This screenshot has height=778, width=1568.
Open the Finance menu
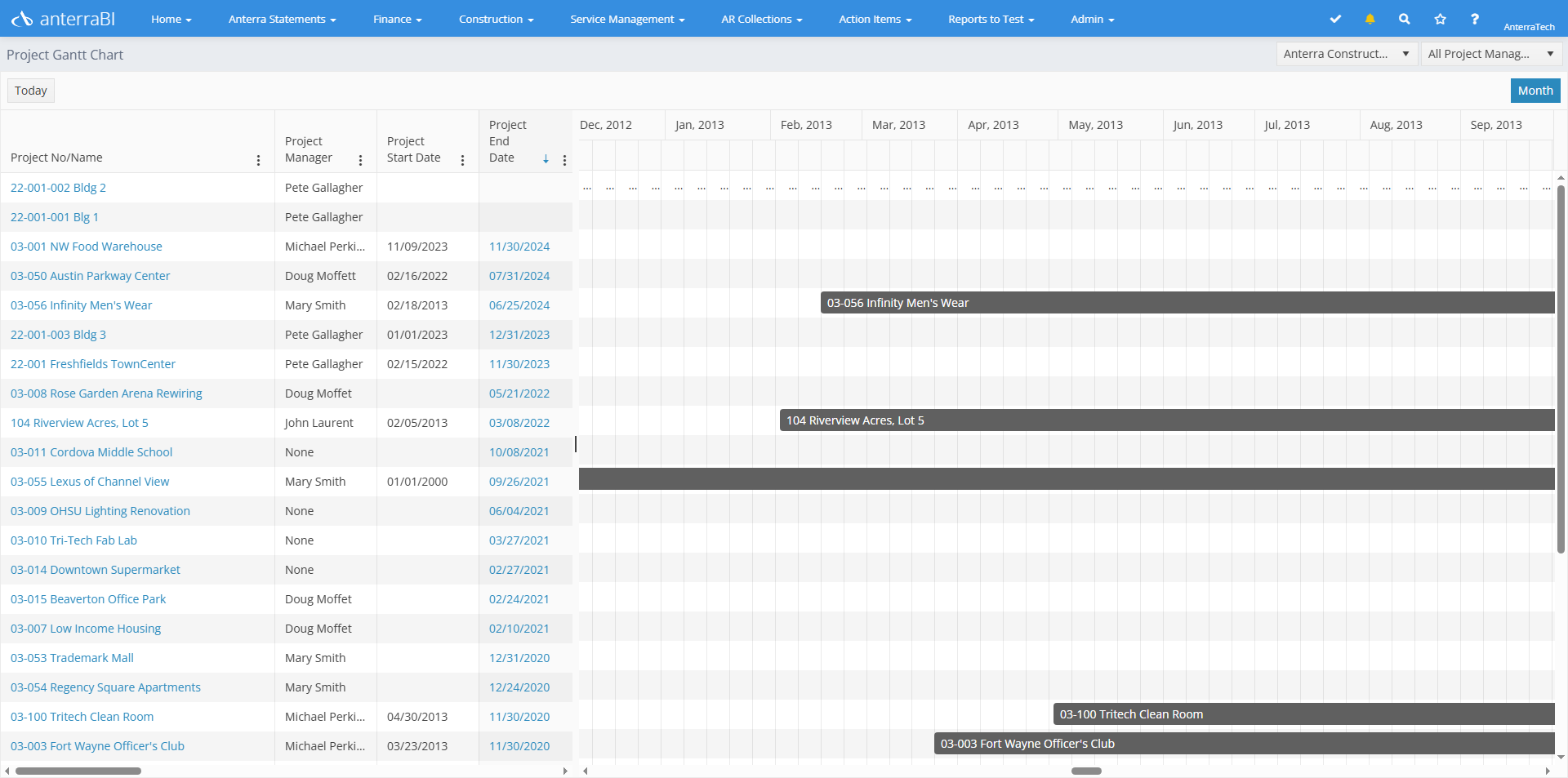coord(398,19)
